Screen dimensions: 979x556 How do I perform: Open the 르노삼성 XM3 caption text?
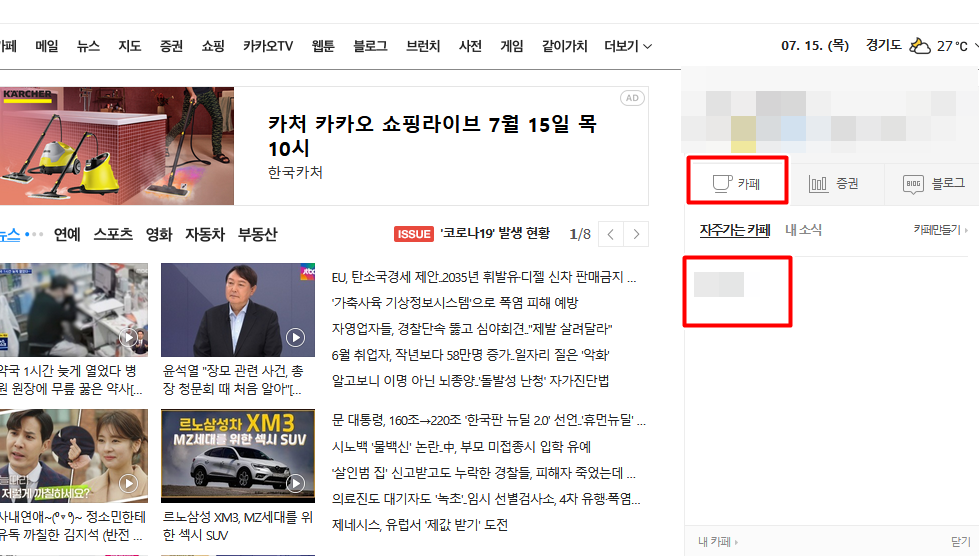238,526
